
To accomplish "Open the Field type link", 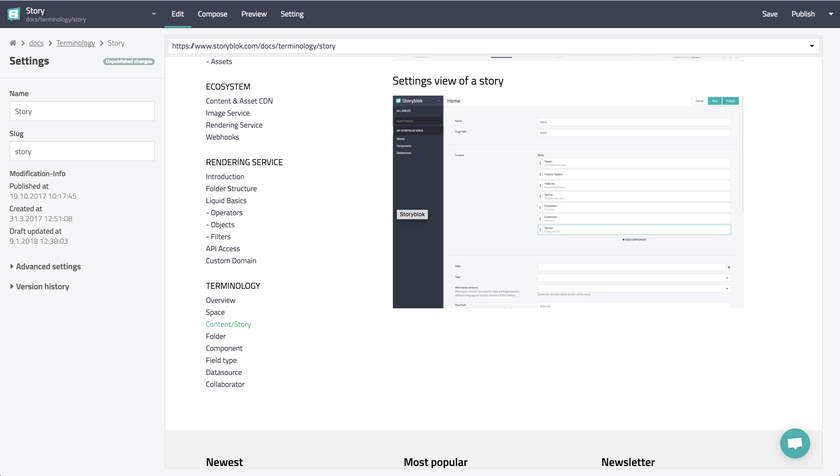I will [x=221, y=360].
